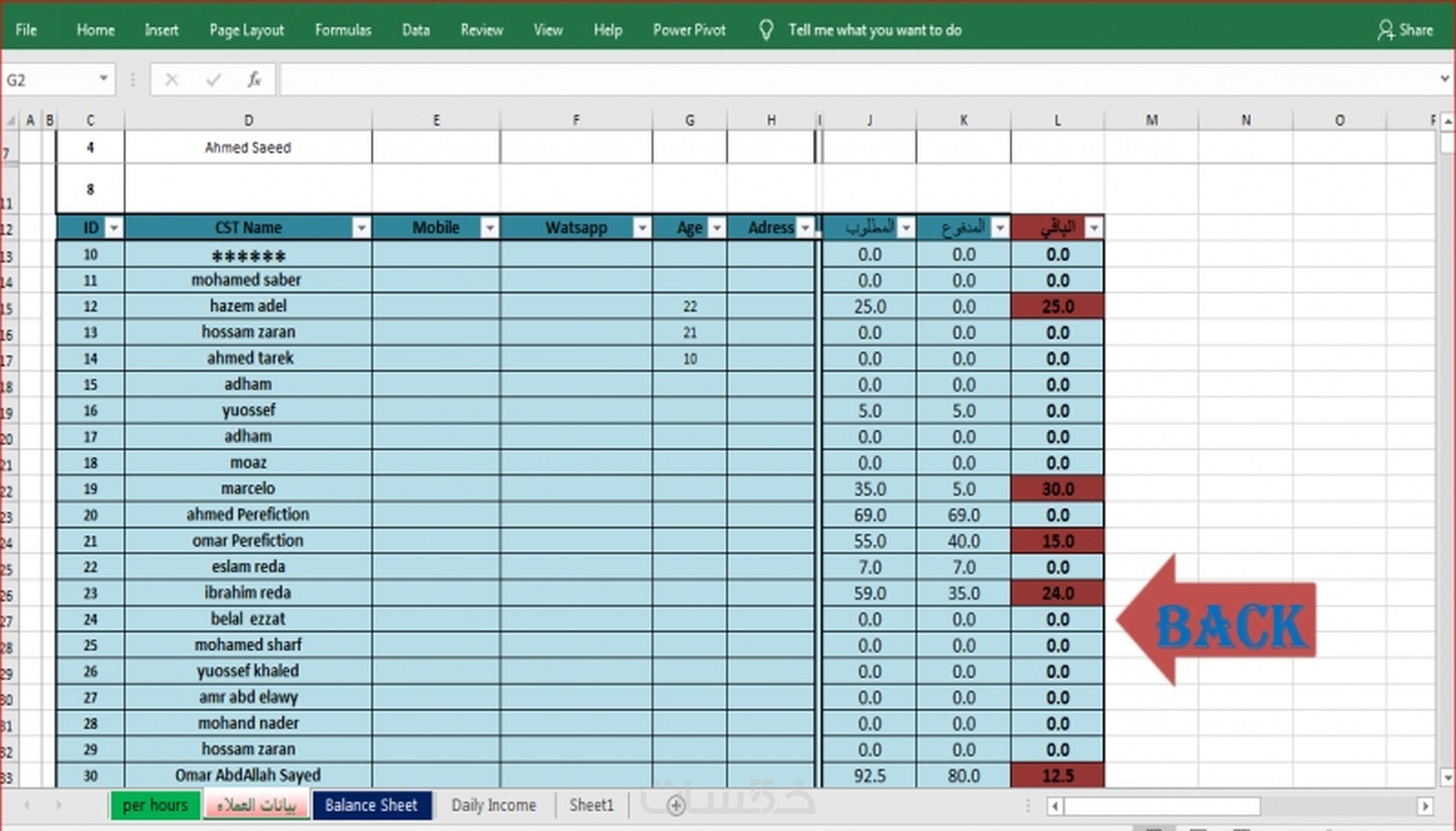This screenshot has height=831, width=1456.
Task: Click the Name Box showing G2
Action: 47,80
